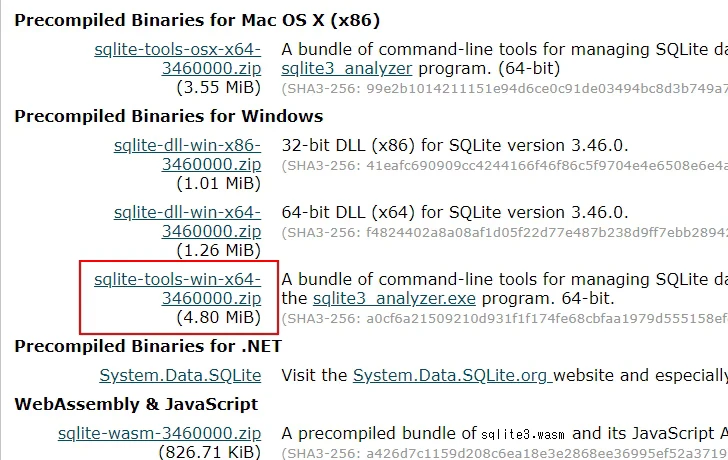Screen dimensions: 728x460
Task: Click the SHA3-256 hash starting with 99e2b101
Action: tap(505, 88)
